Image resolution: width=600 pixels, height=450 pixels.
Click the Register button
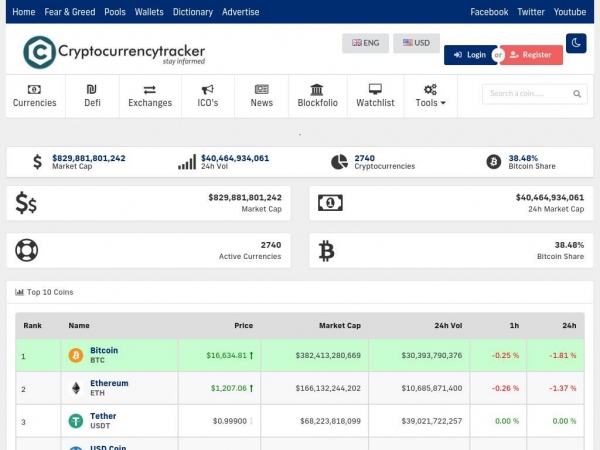coord(532,55)
